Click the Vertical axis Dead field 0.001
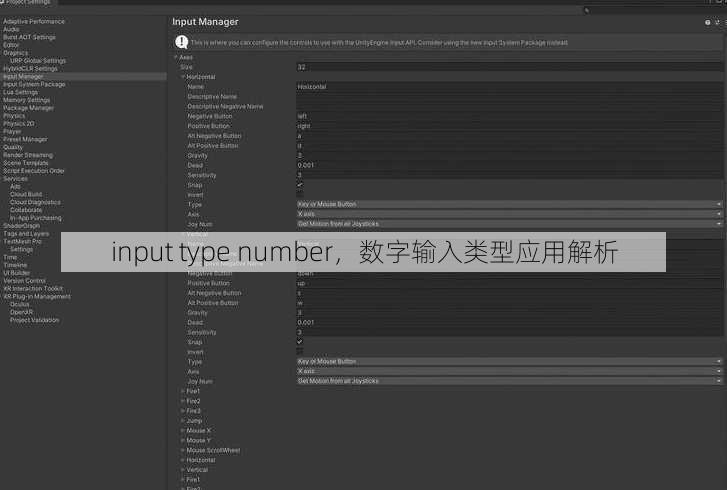The width and height of the screenshot is (727, 490). (x=510, y=323)
